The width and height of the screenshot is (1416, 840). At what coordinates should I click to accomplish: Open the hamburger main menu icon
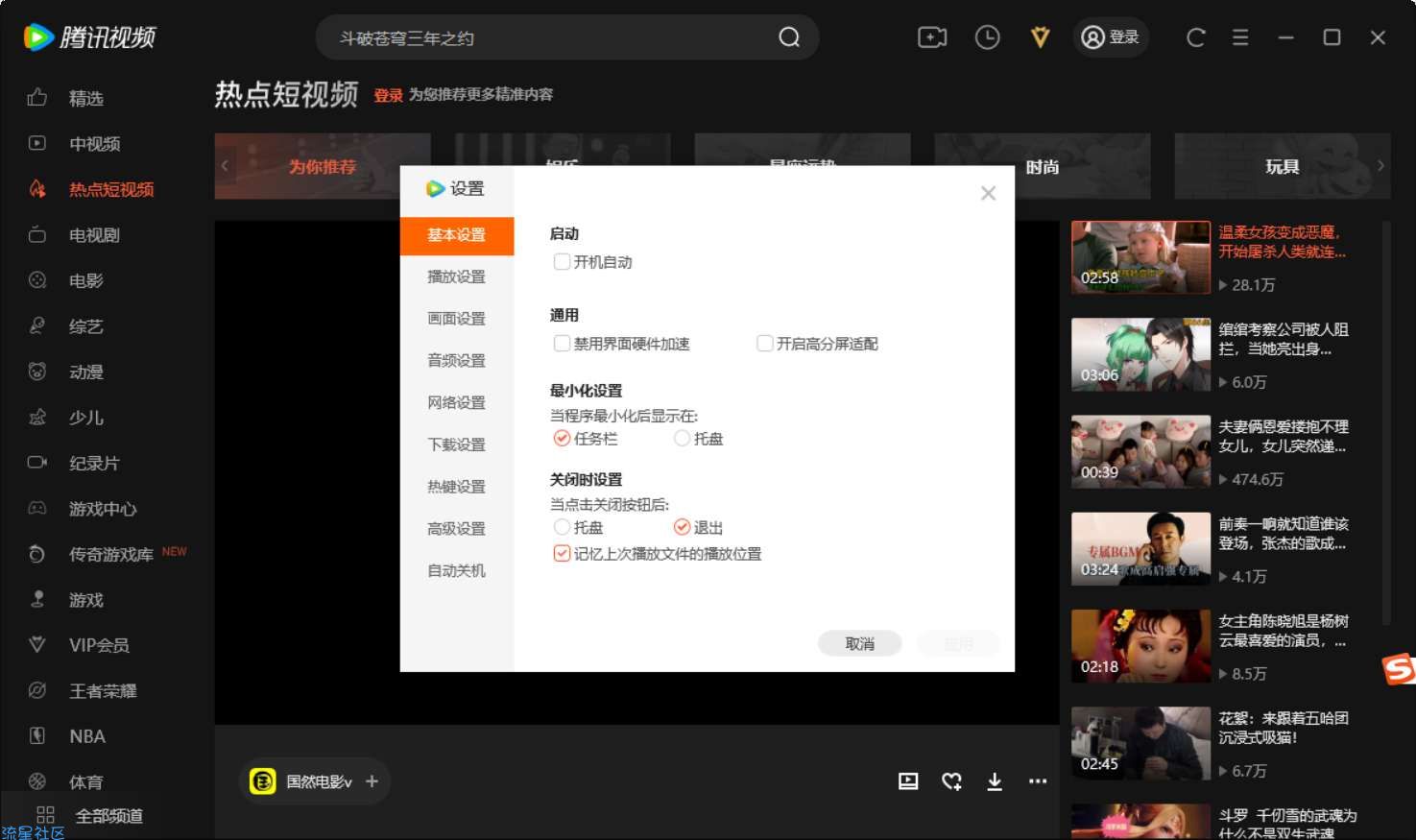click(1240, 37)
